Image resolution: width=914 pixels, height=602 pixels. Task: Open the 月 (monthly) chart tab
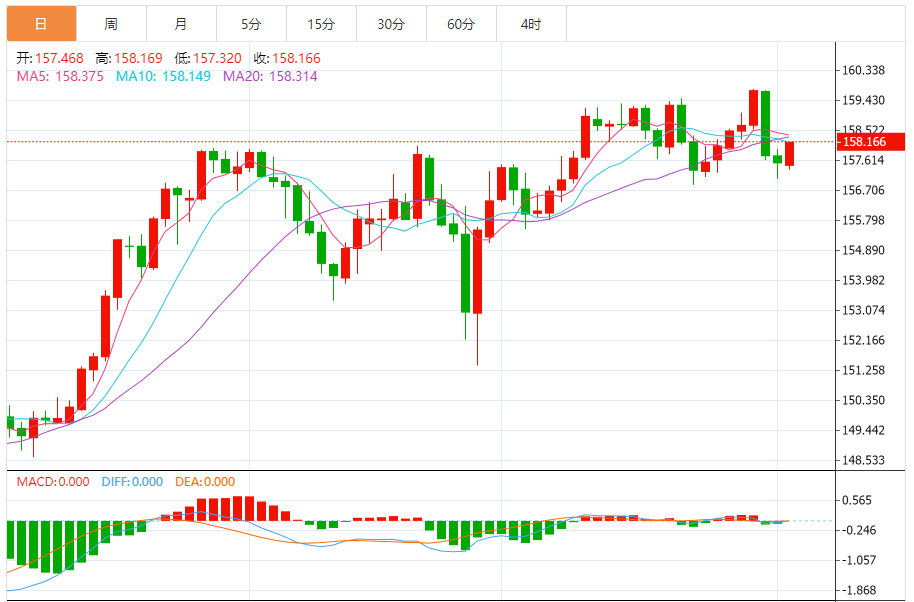(x=180, y=23)
